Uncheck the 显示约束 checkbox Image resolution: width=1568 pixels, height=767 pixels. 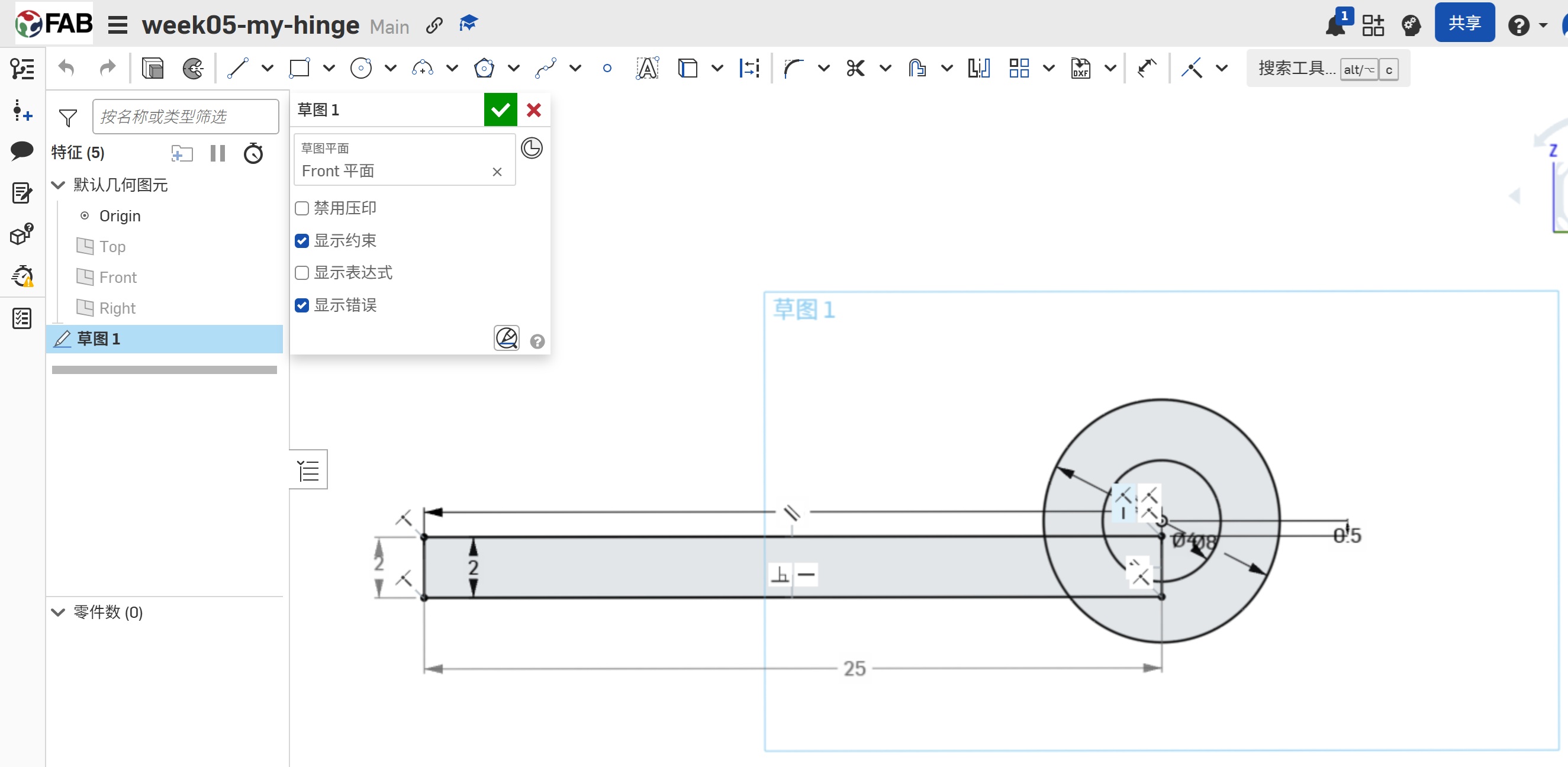coord(302,241)
